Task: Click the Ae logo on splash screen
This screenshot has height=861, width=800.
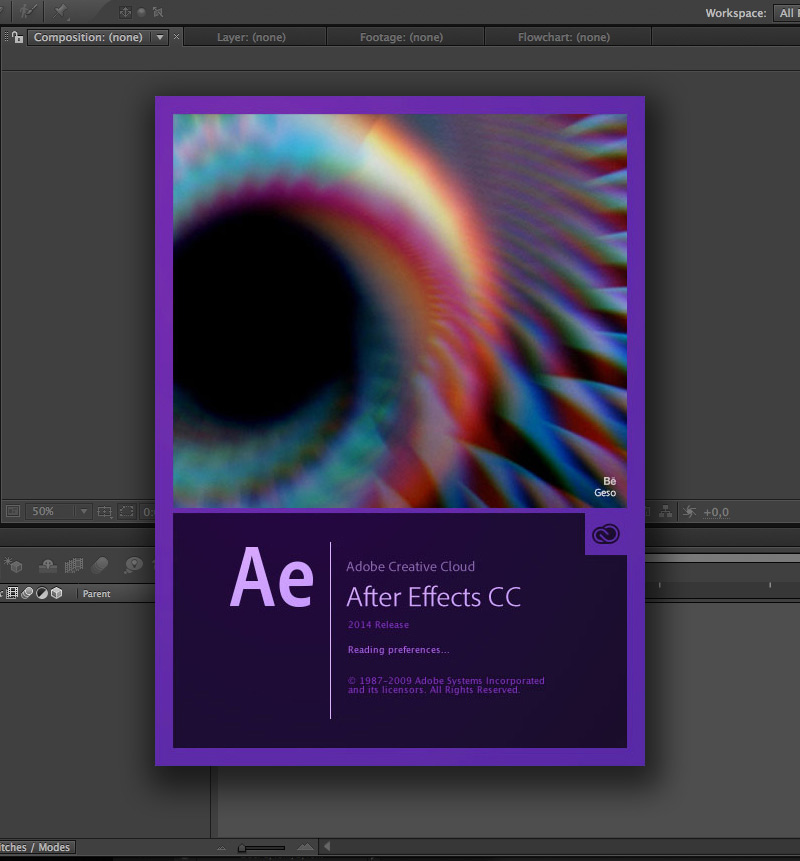Action: (x=272, y=577)
